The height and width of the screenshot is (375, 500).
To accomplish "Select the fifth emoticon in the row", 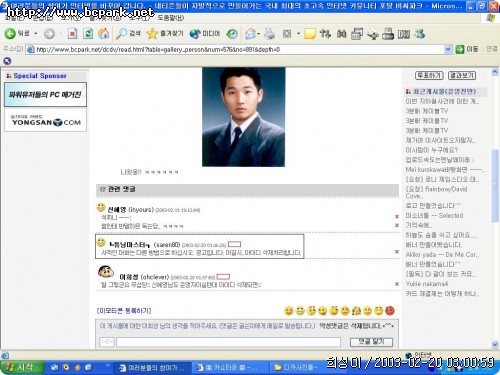I will click(334, 311).
